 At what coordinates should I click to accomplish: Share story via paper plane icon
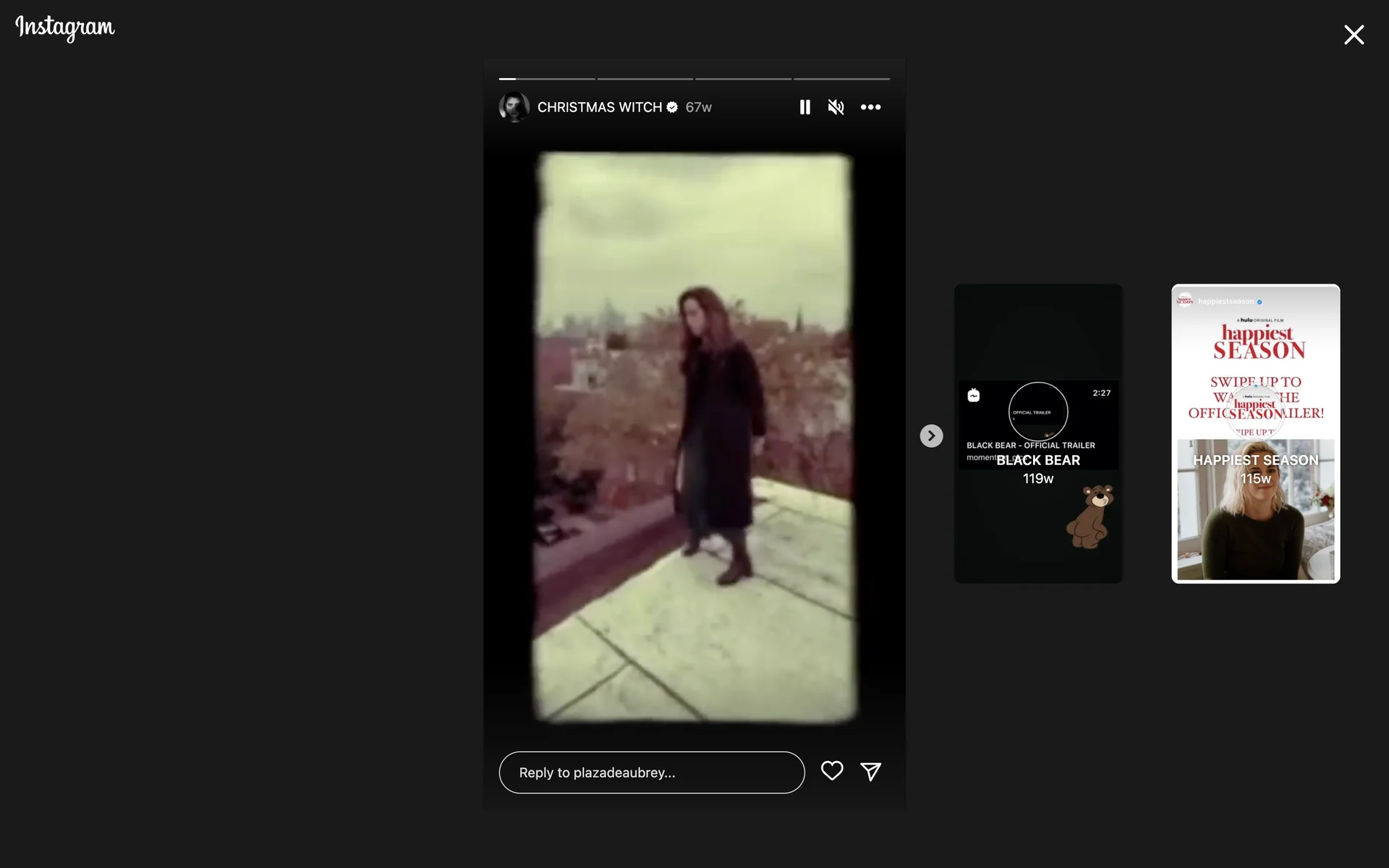870,772
